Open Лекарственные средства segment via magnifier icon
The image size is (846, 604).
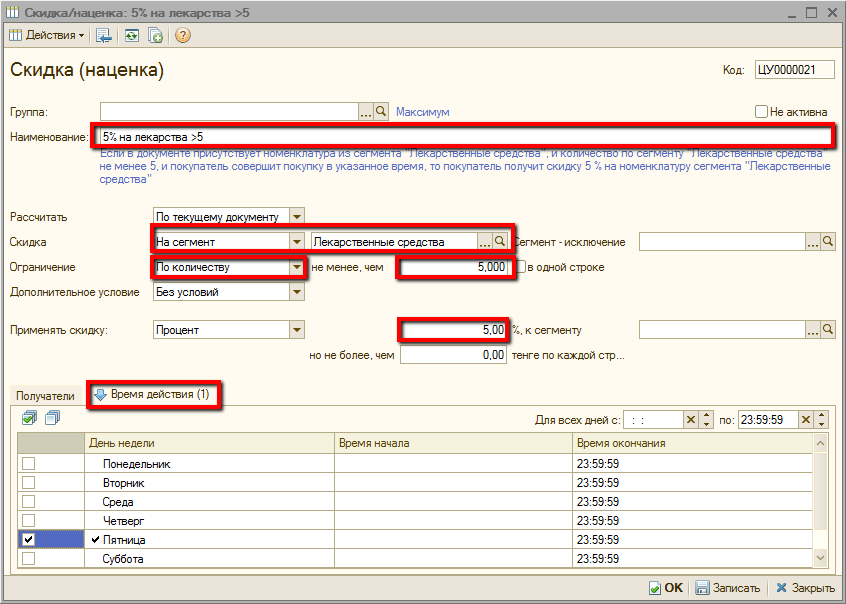pyautogui.click(x=501, y=241)
